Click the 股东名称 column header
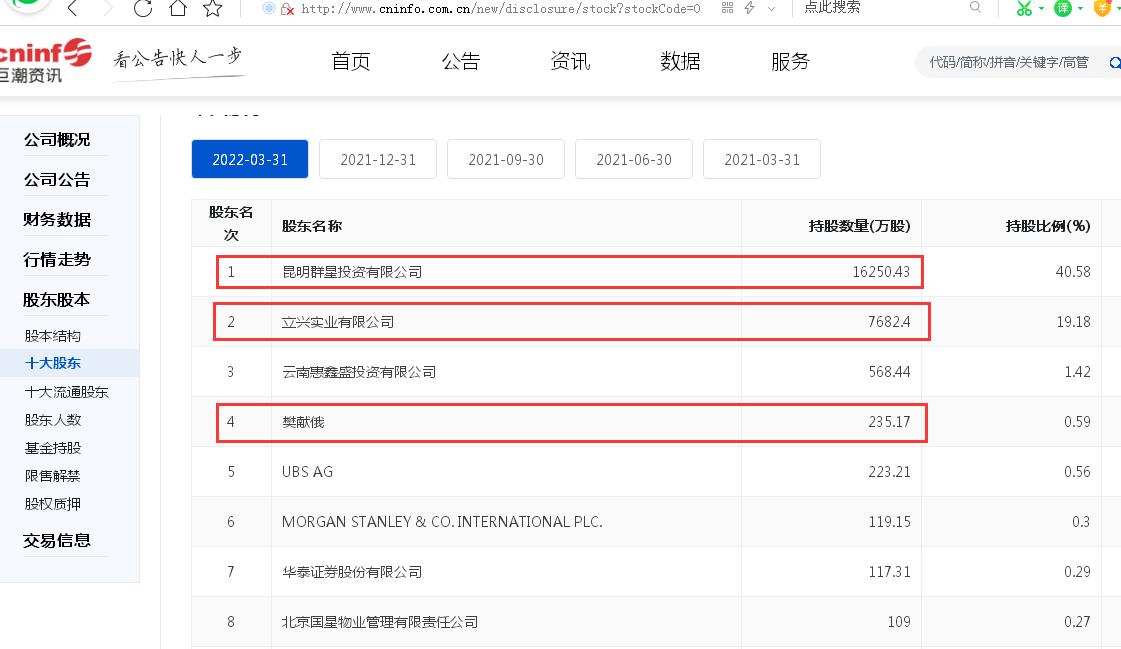This screenshot has height=649, width=1121. [312, 226]
